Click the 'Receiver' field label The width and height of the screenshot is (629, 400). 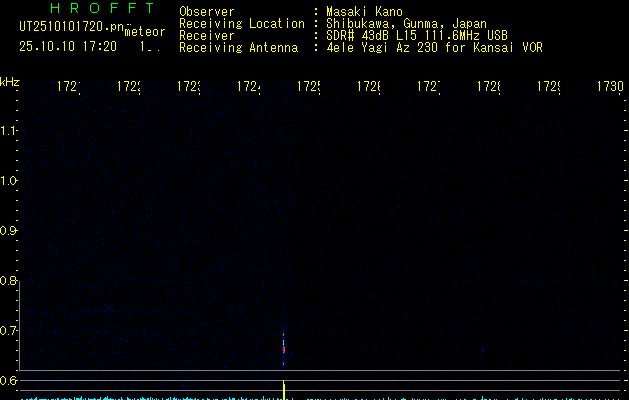pos(207,36)
